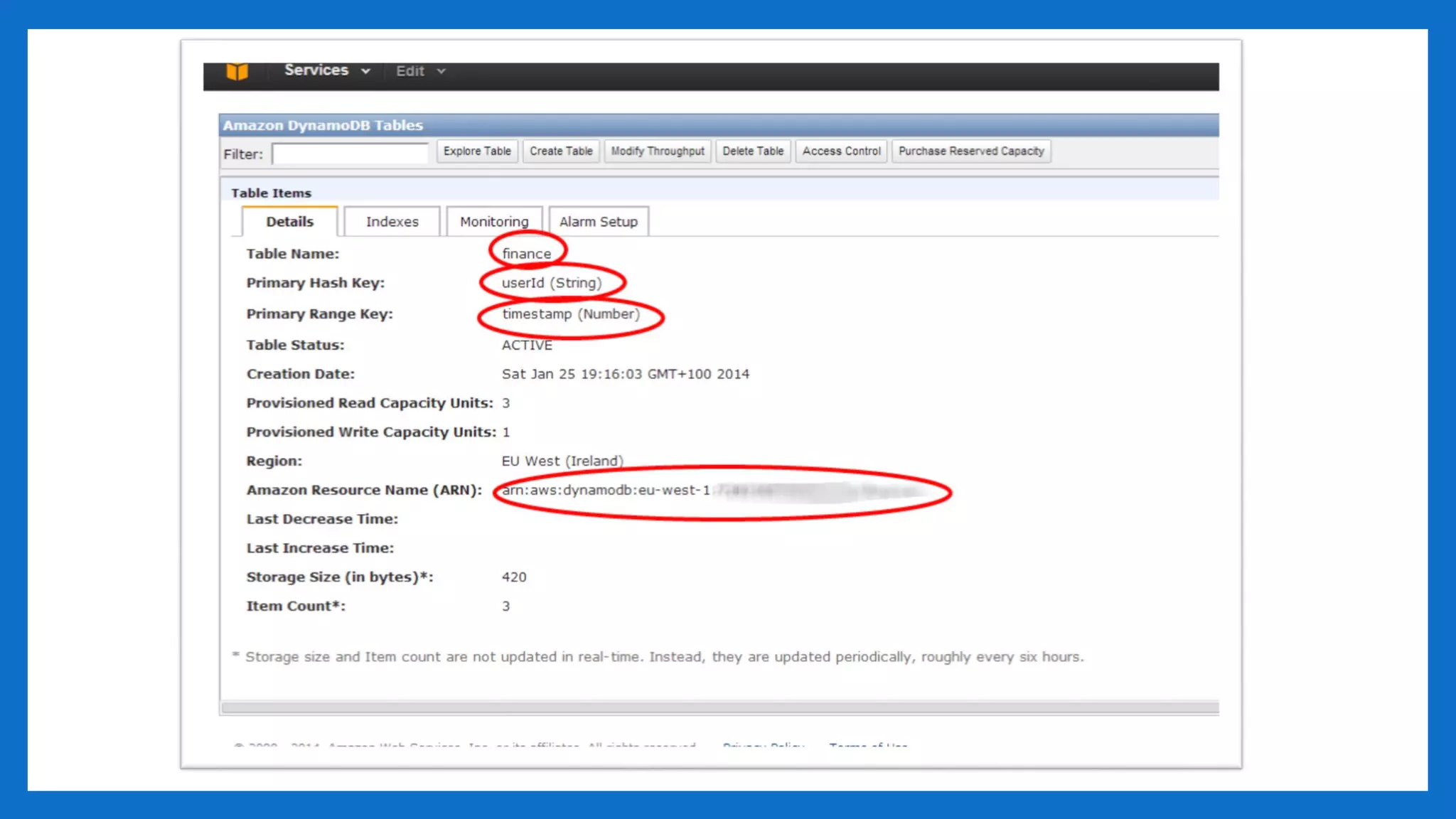This screenshot has height=819, width=1456.
Task: Click the AWS cube logo icon
Action: (x=237, y=71)
